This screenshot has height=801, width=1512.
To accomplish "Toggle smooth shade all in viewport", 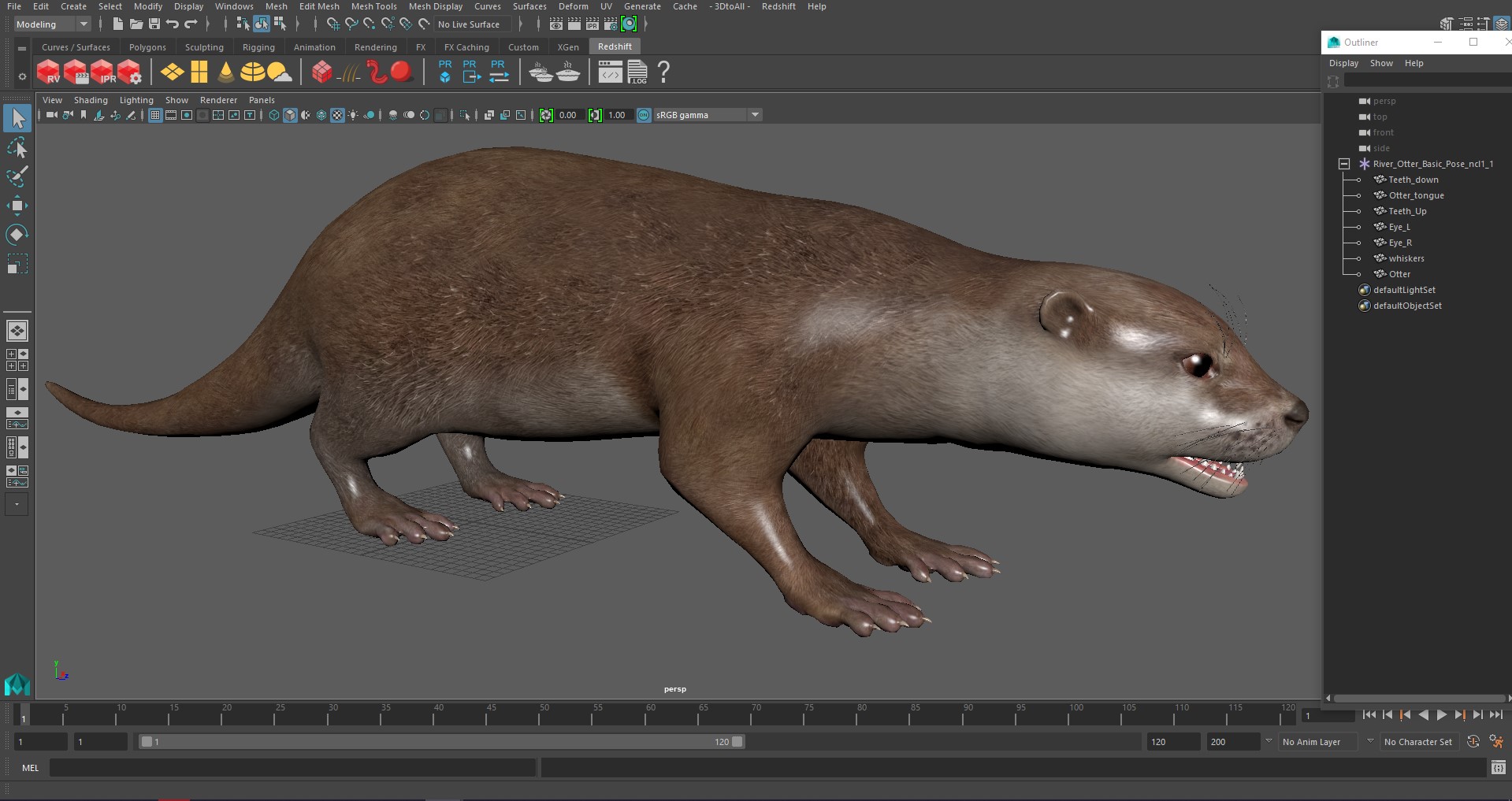I will pyautogui.click(x=290, y=115).
